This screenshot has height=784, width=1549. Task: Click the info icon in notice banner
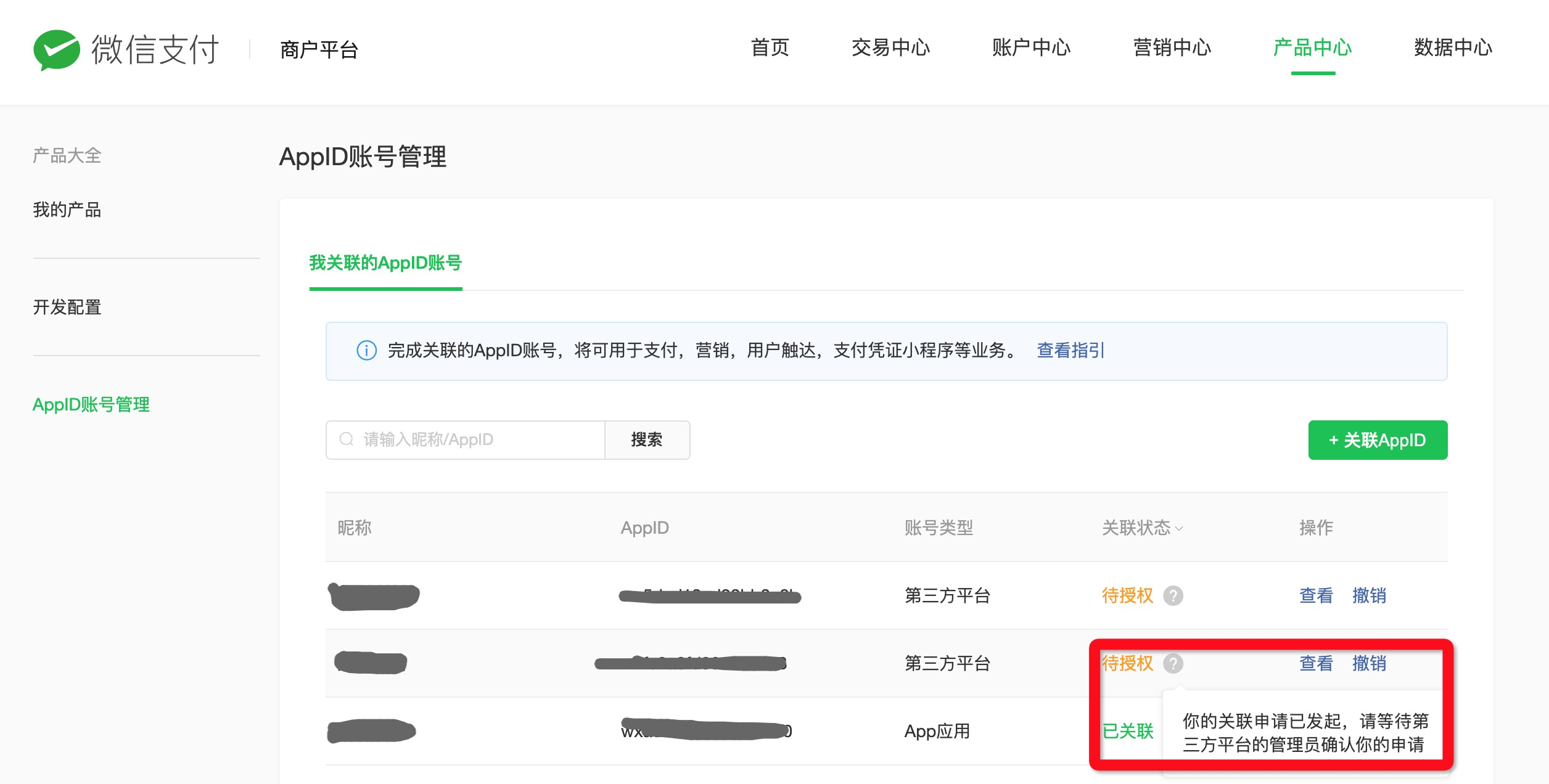point(366,351)
